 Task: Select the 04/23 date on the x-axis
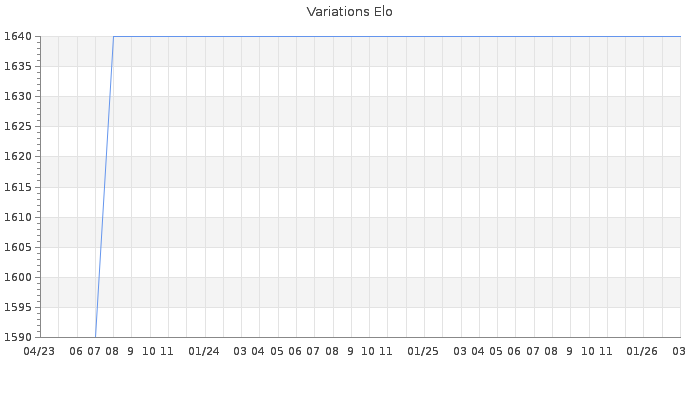(x=40, y=352)
